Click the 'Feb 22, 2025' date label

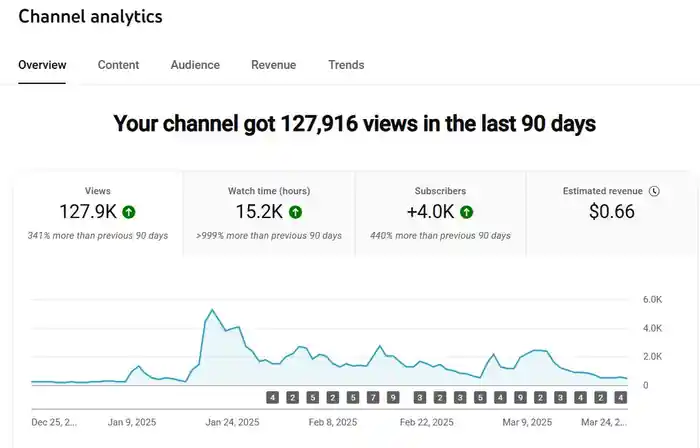click(x=426, y=422)
